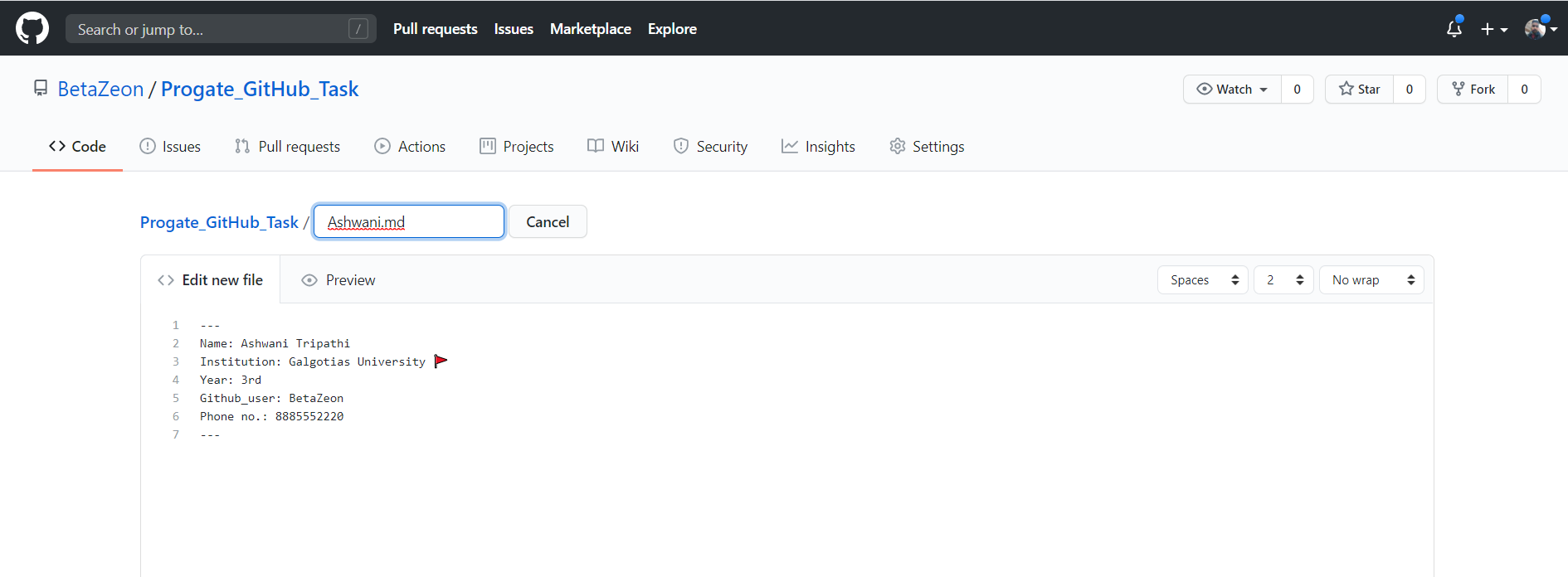The width and height of the screenshot is (1568, 577).
Task: Click line number 7 in the gutter
Action: tap(176, 434)
